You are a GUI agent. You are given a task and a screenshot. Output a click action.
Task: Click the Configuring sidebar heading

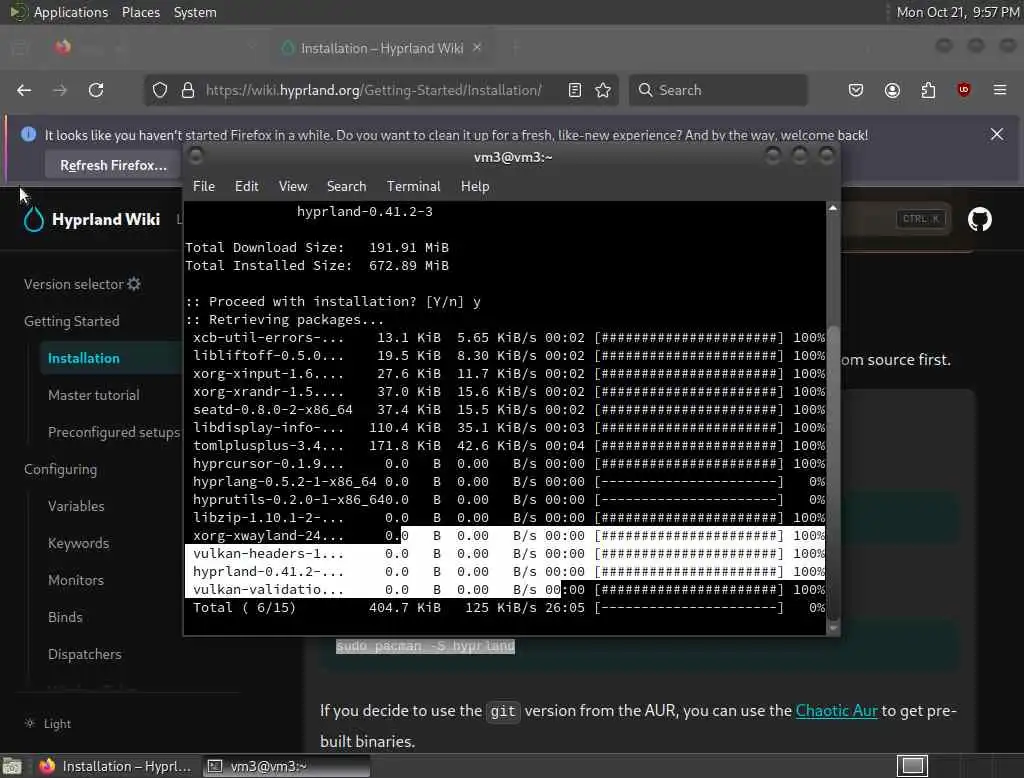pyautogui.click(x=61, y=470)
